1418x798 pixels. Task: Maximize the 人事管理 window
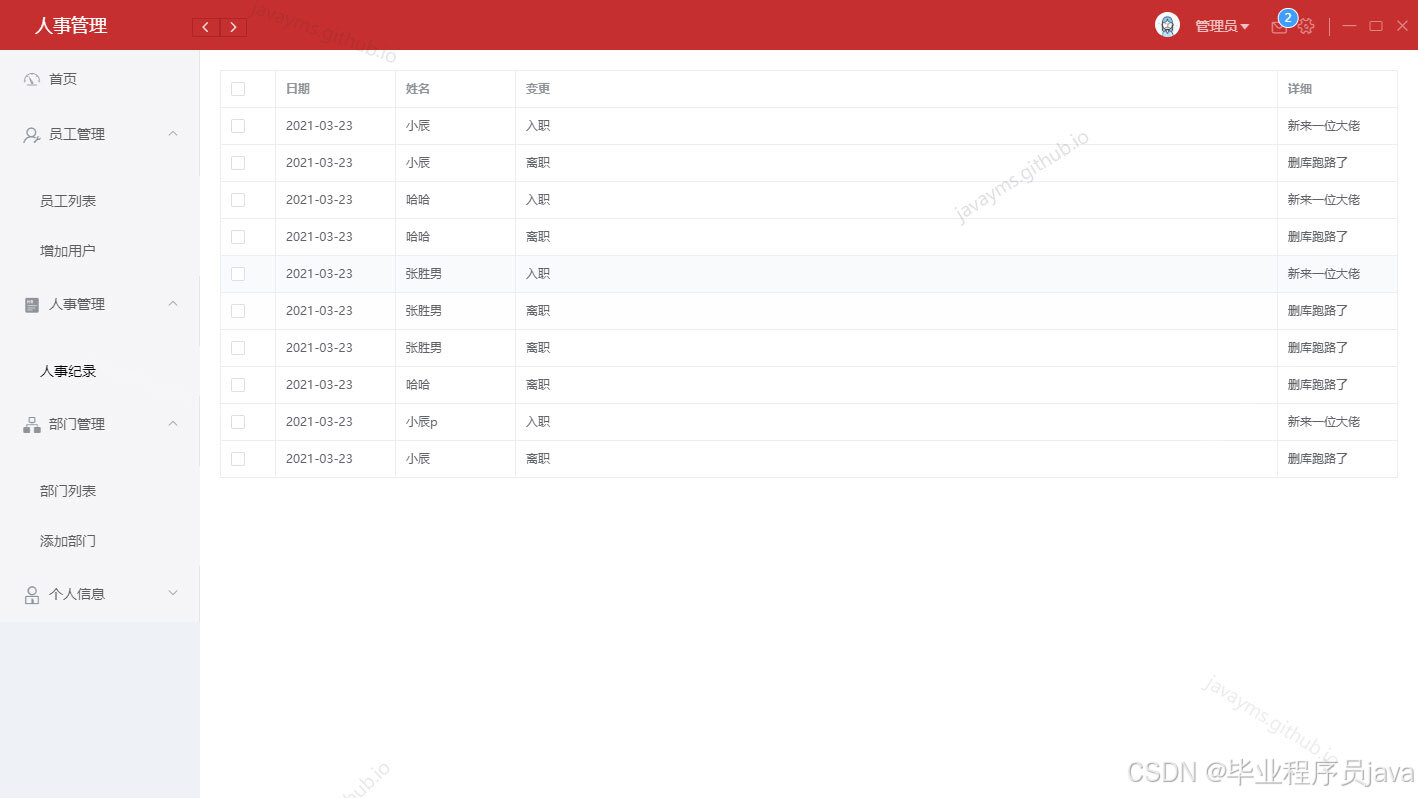click(1376, 26)
